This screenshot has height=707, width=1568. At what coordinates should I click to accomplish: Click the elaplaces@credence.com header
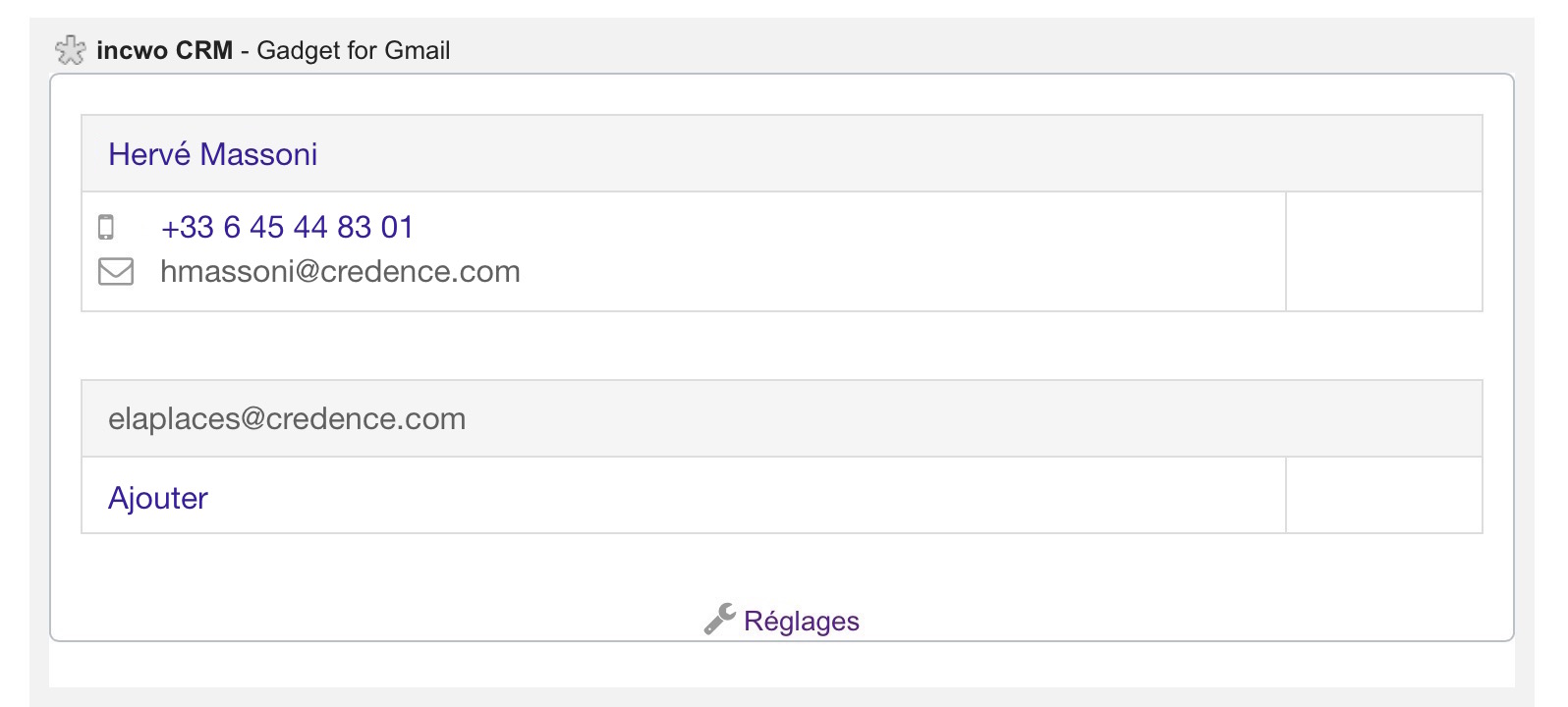pyautogui.click(x=287, y=418)
